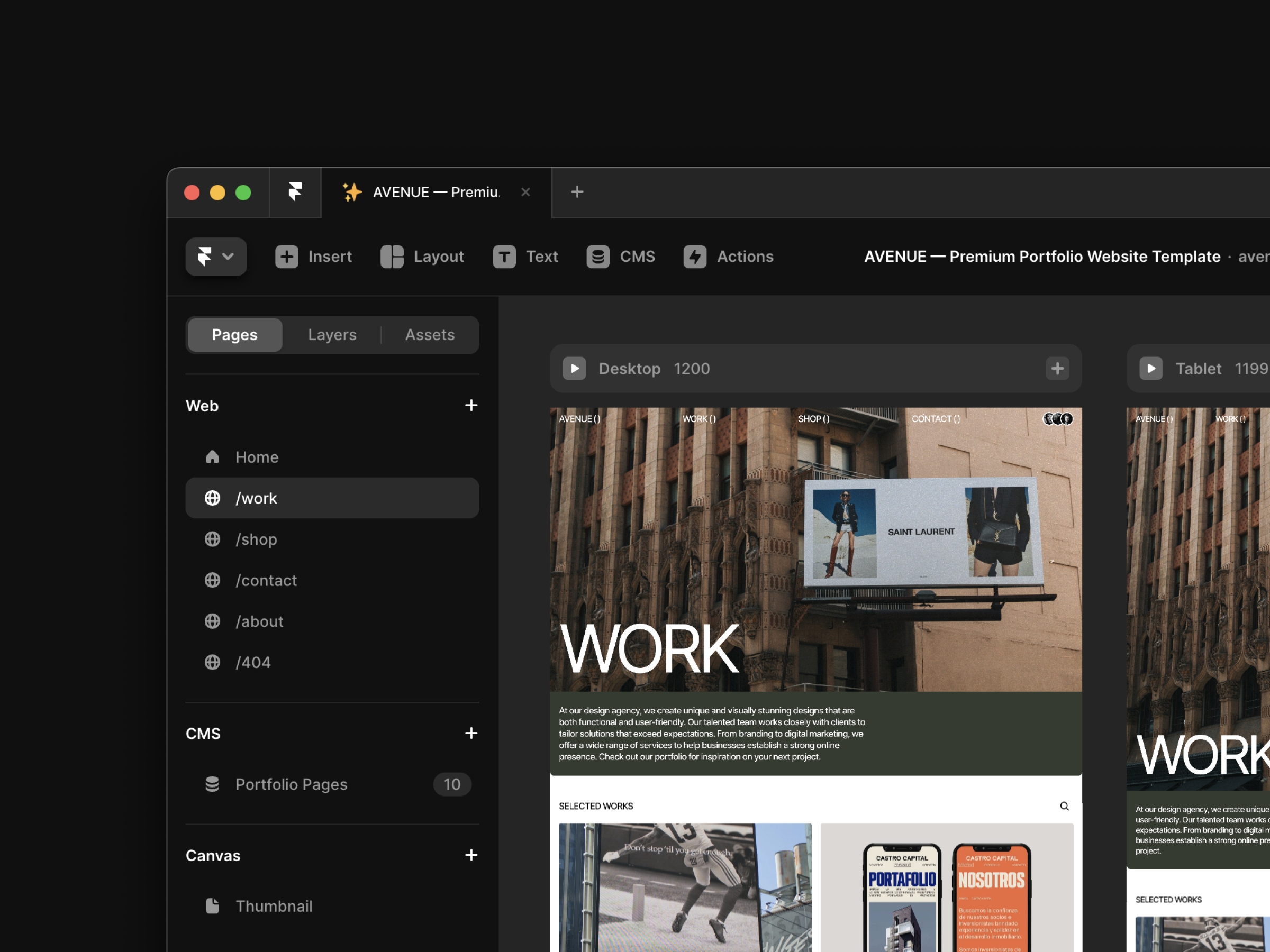Open the Framer logo main menu dropdown

(216, 257)
